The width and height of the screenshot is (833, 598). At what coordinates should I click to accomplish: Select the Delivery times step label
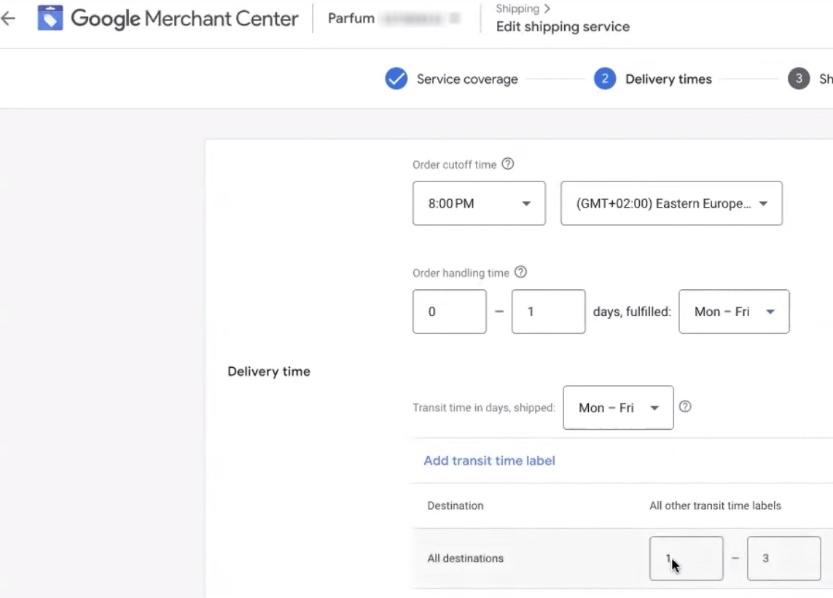(x=668, y=79)
